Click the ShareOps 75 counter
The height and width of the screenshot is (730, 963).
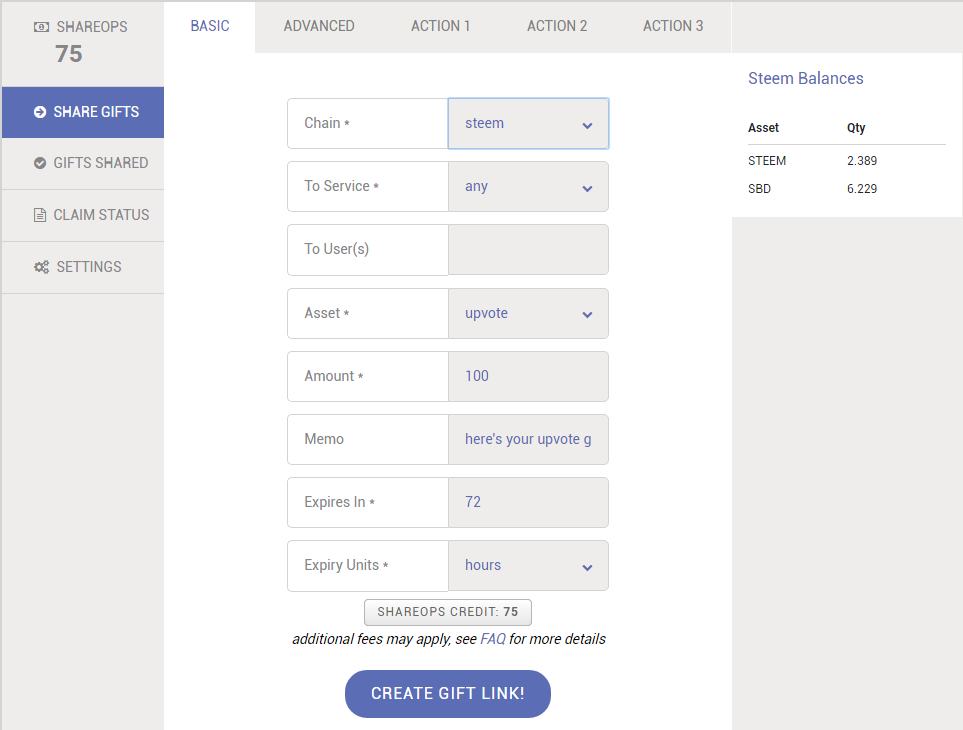69,54
